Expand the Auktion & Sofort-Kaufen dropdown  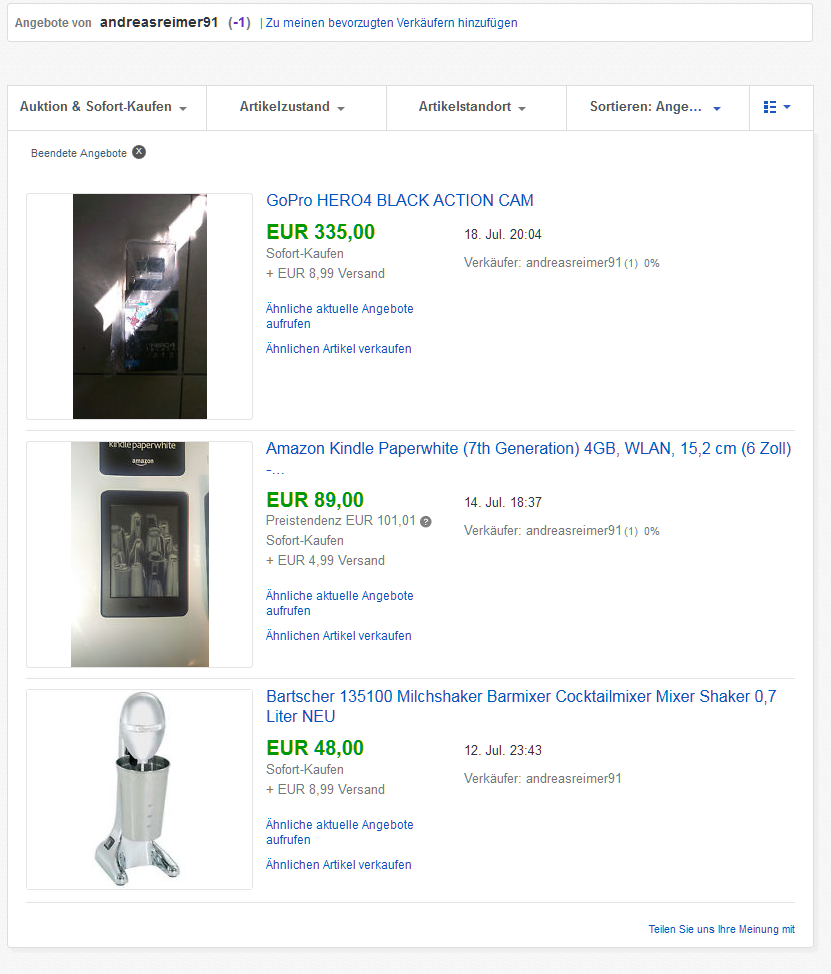tap(104, 107)
